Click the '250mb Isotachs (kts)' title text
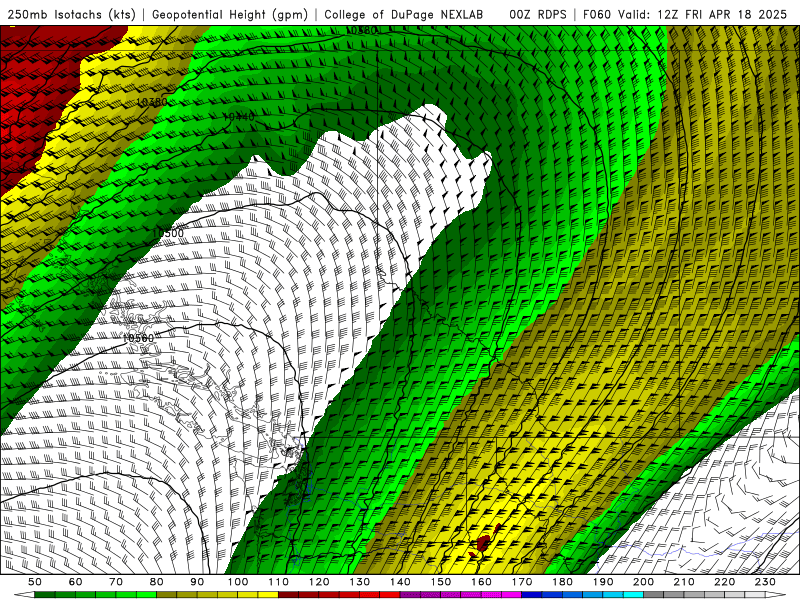The image size is (800, 600). (71, 15)
